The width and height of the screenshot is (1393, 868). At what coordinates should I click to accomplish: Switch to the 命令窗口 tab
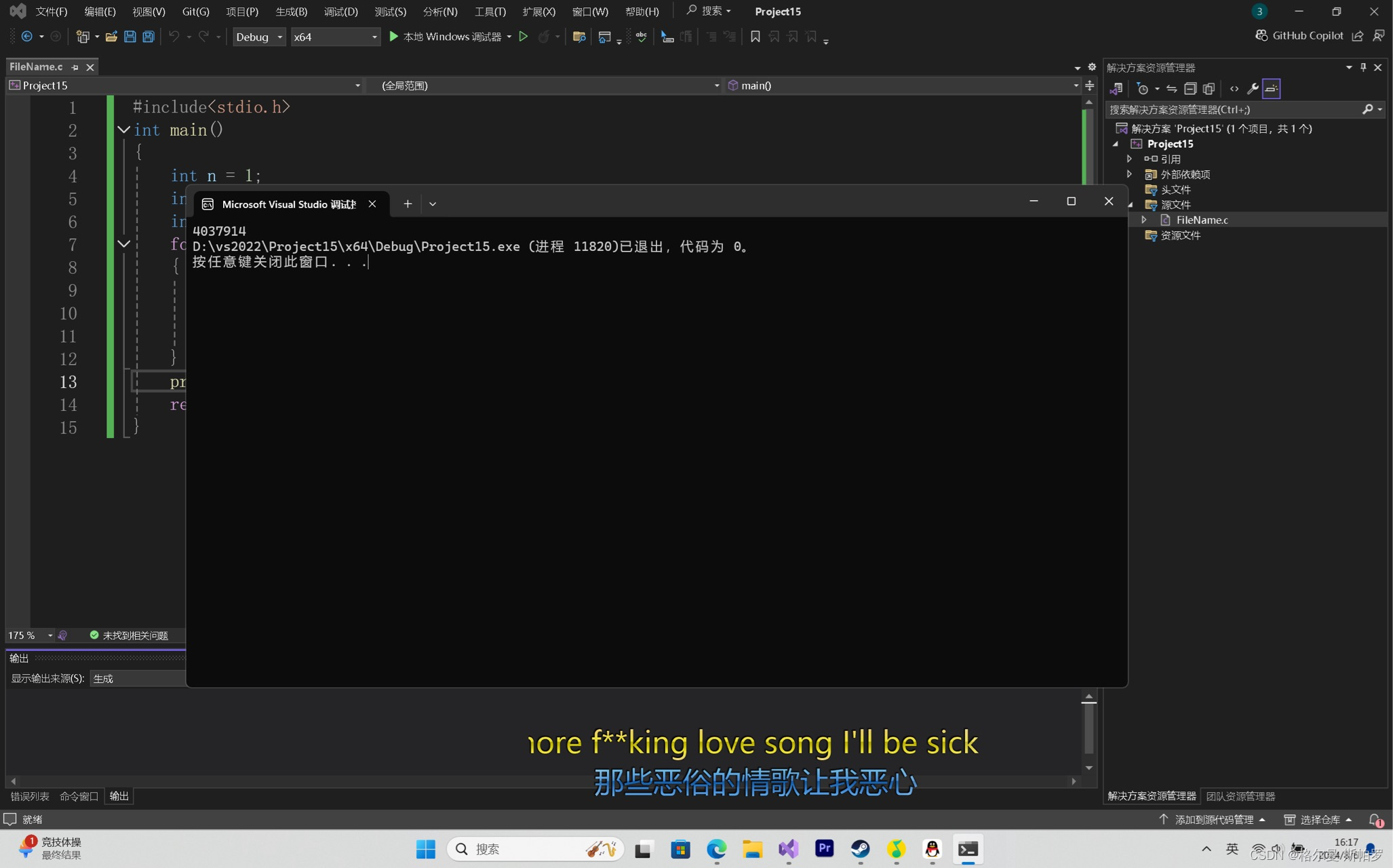tap(79, 796)
